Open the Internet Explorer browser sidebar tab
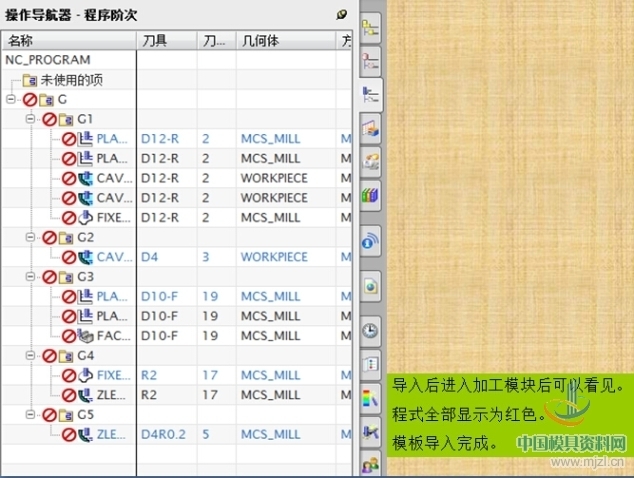Image resolution: width=634 pixels, height=478 pixels. pyautogui.click(x=371, y=240)
